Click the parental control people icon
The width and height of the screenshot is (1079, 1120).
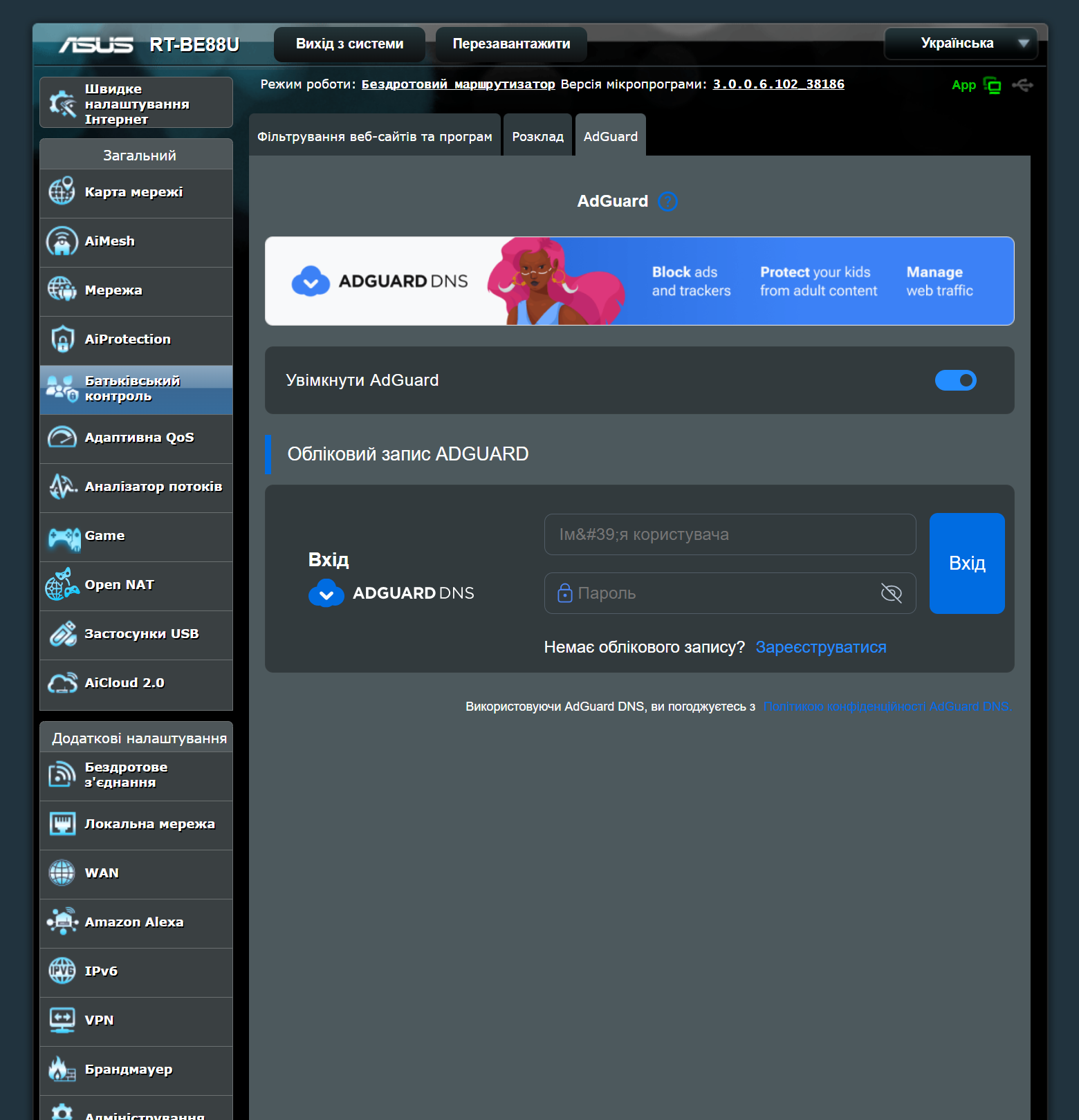tap(62, 389)
